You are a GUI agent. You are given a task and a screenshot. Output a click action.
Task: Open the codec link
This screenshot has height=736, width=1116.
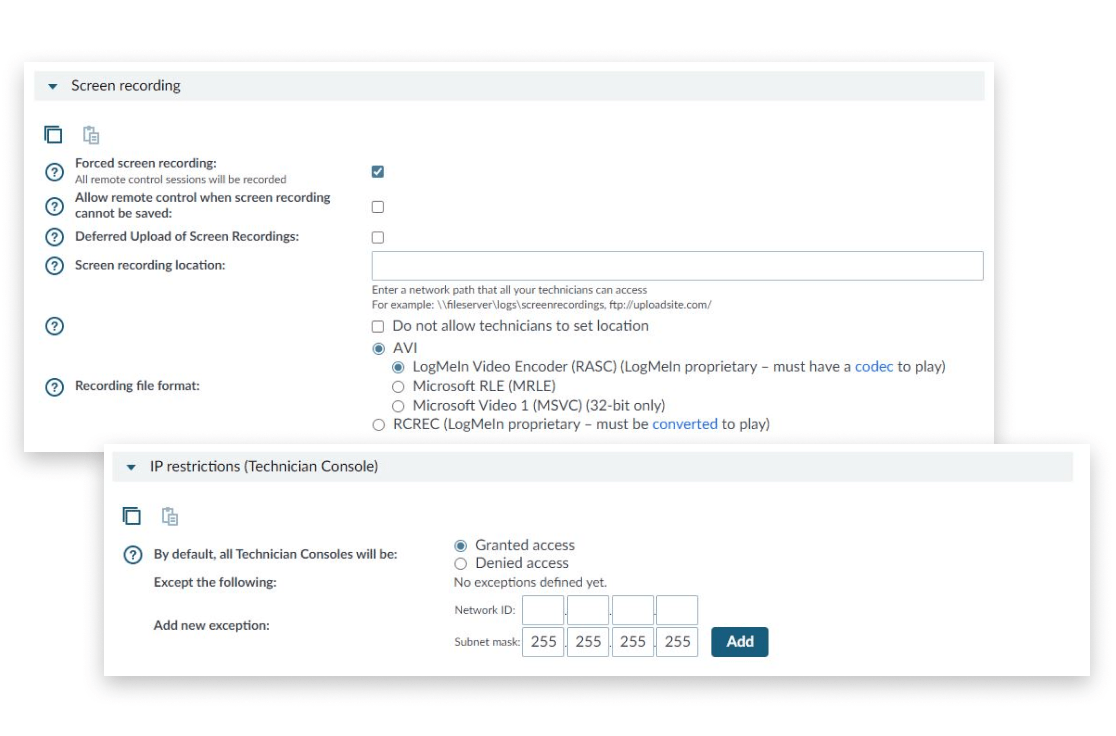tap(873, 367)
